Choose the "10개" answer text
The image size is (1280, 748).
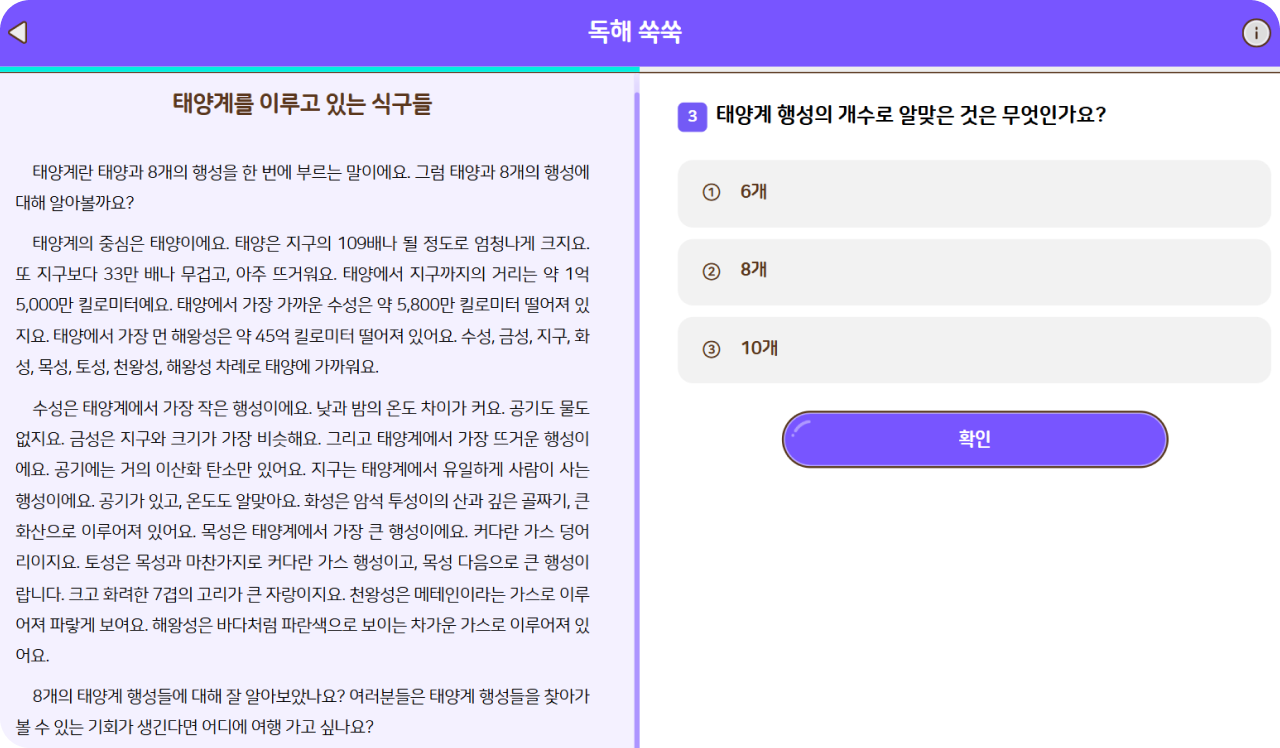pos(759,348)
